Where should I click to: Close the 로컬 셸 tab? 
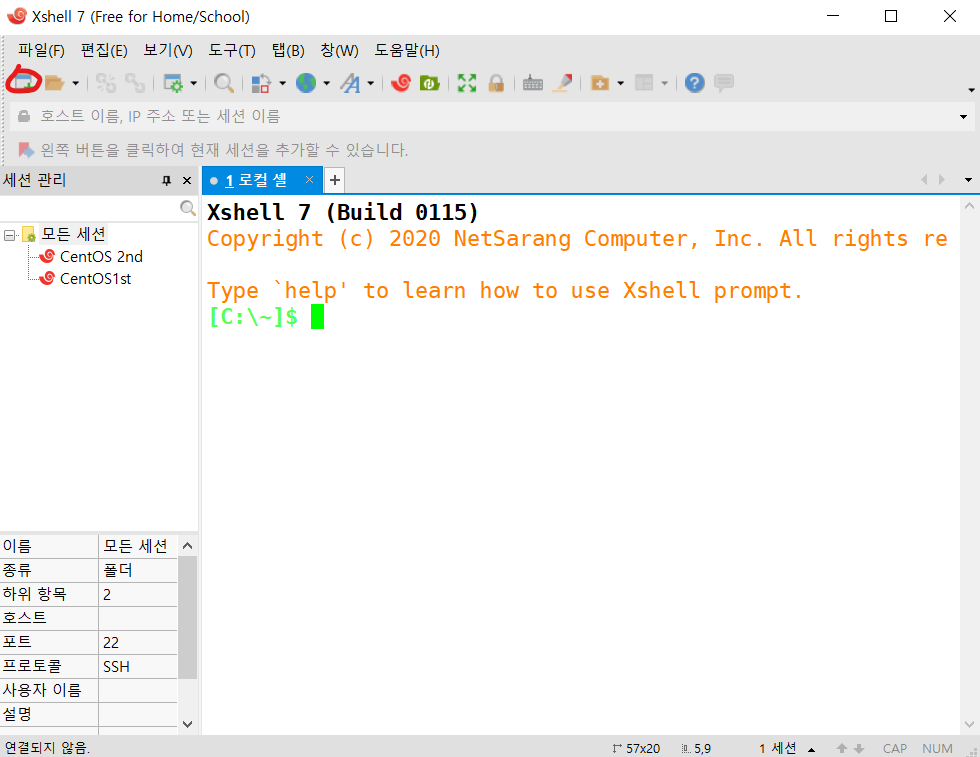pos(309,180)
